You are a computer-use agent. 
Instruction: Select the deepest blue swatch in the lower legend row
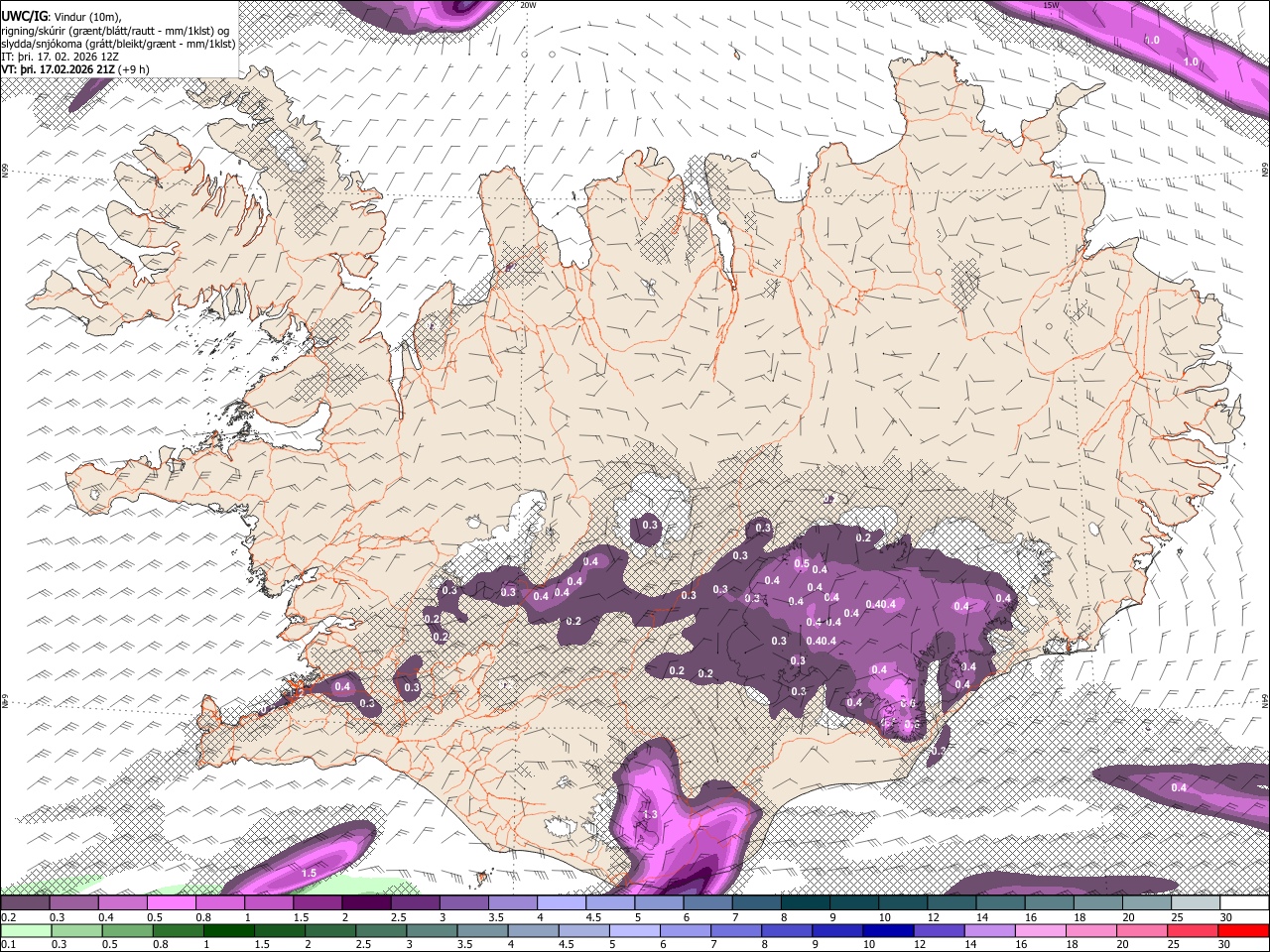pos(887,931)
